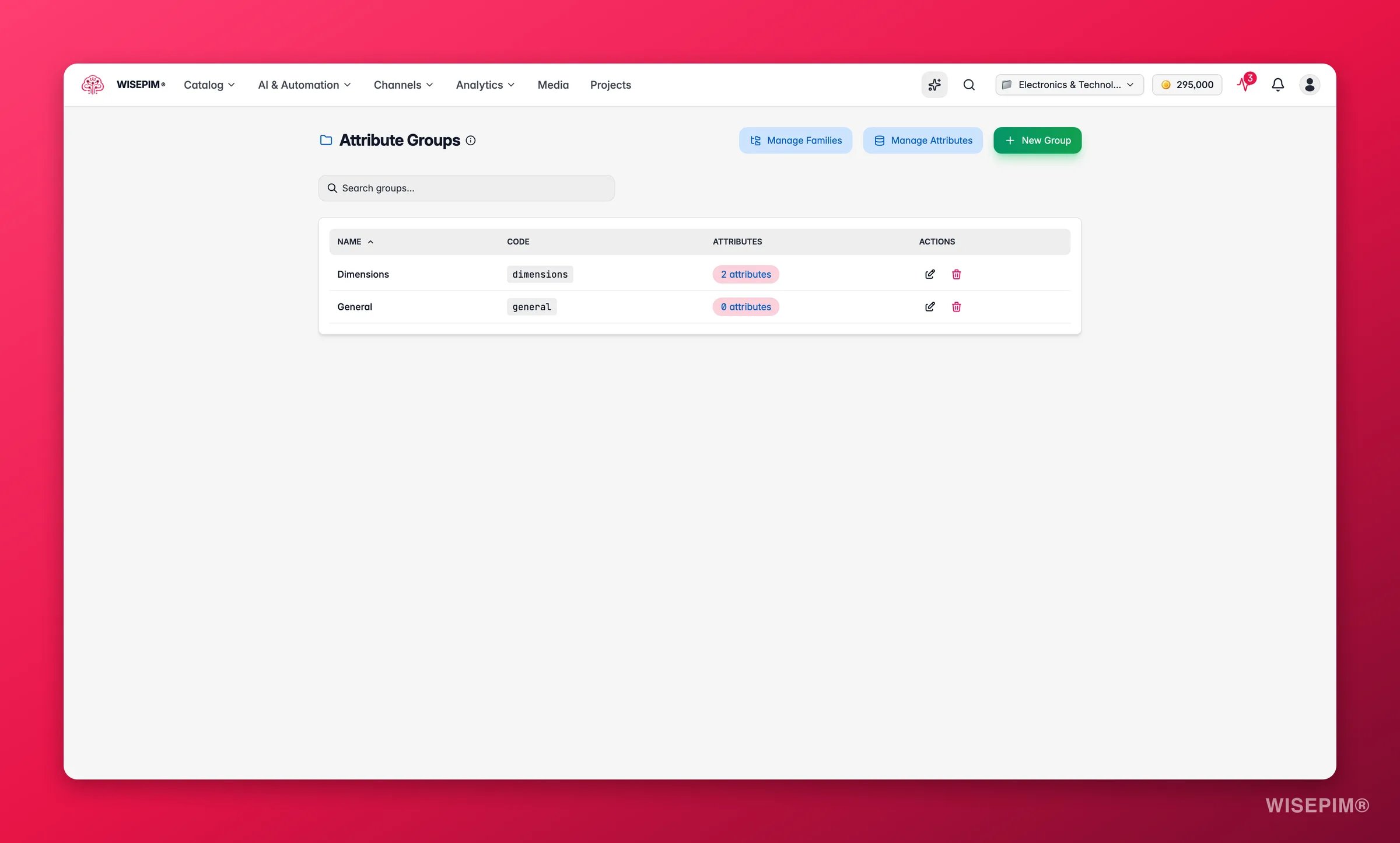The height and width of the screenshot is (843, 1400).
Task: Create a New Group
Action: [x=1037, y=141]
